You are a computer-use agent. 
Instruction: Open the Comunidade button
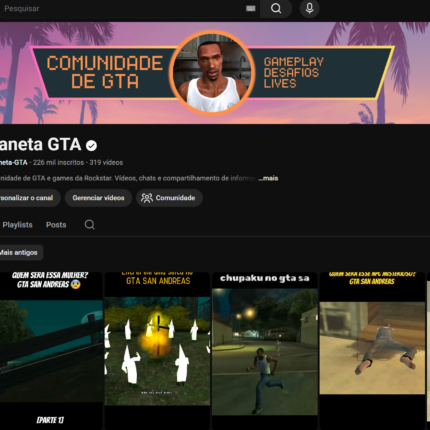click(169, 198)
